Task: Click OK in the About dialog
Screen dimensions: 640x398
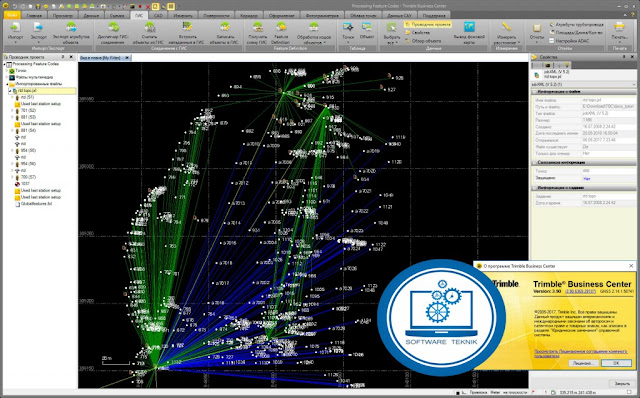Action: [616, 362]
